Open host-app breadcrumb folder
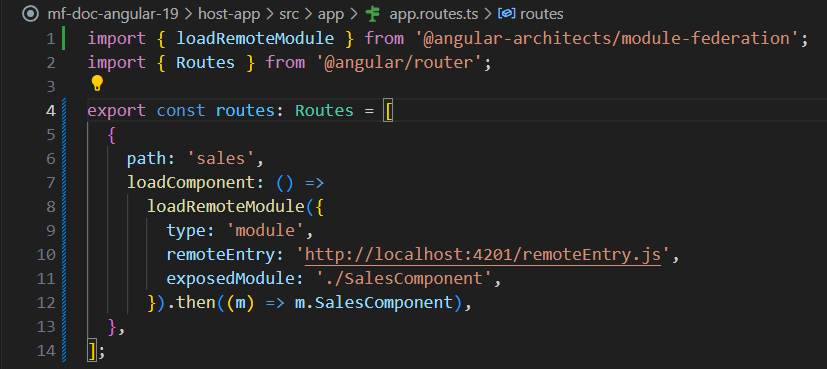This screenshot has width=827, height=369. pyautogui.click(x=229, y=14)
